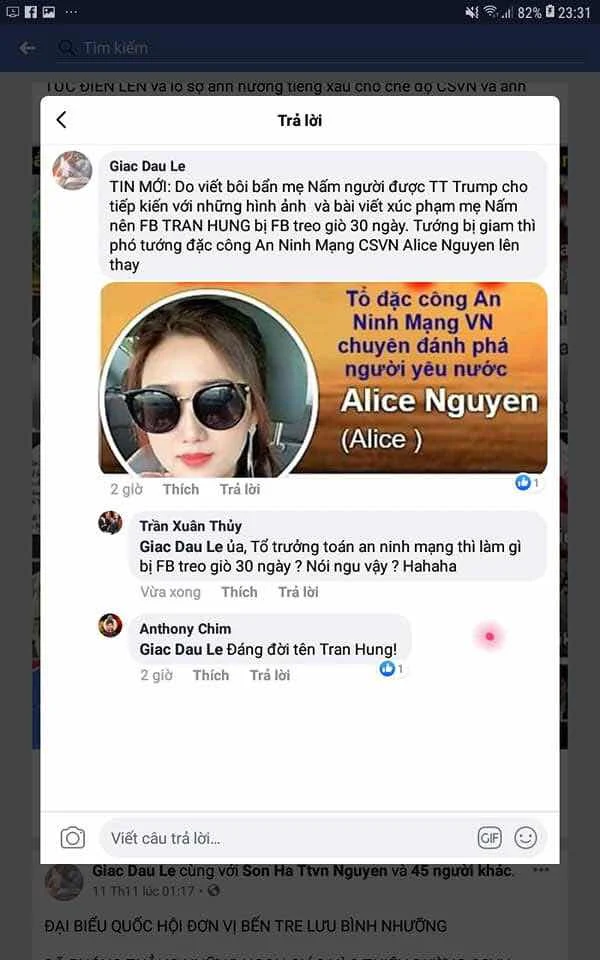Viewport: 600px width, 960px height.
Task: Open Trần Xuân Thủy's name link
Action: 190,526
